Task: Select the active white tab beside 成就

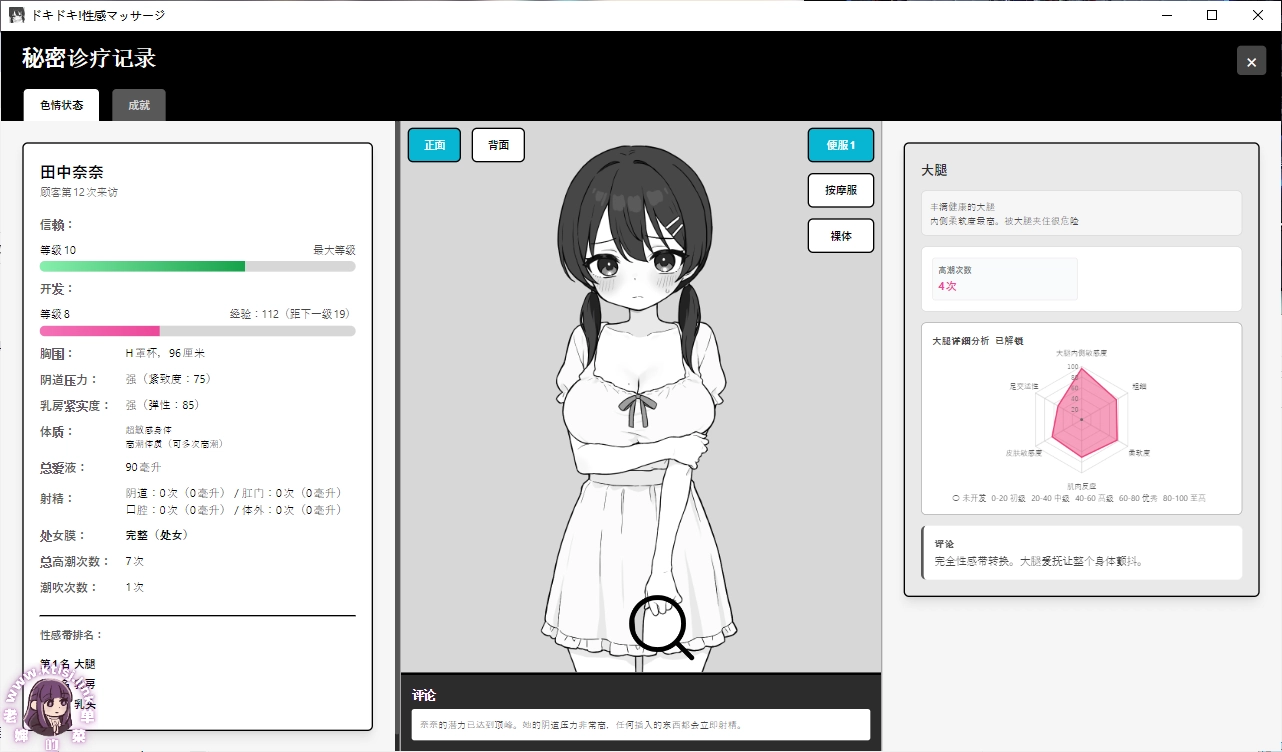Action: pos(61,105)
